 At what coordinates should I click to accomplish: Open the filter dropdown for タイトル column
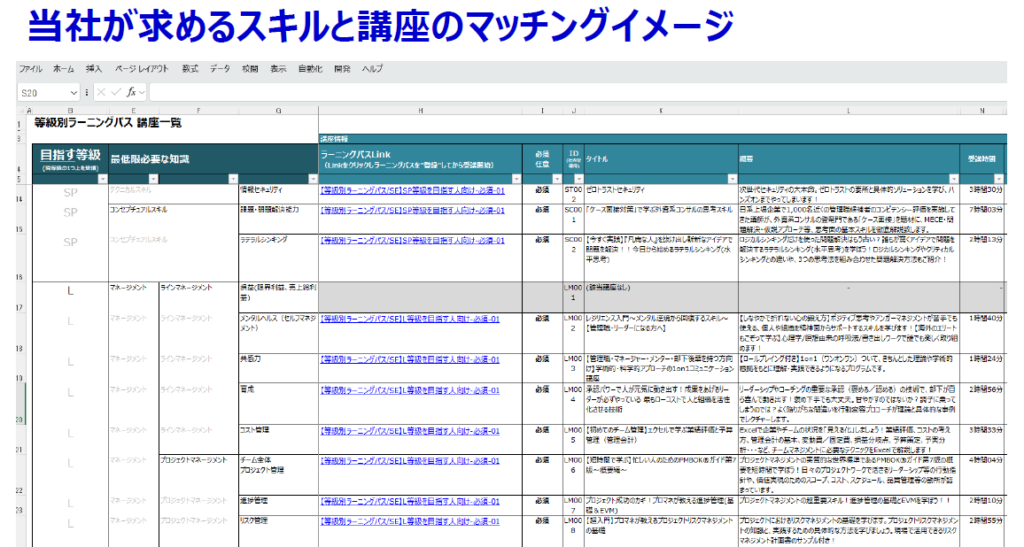(731, 179)
